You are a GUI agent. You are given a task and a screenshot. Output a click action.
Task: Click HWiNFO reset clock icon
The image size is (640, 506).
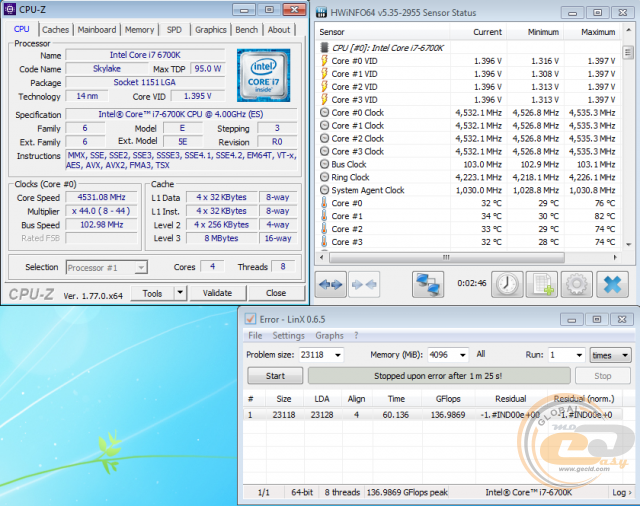click(507, 284)
